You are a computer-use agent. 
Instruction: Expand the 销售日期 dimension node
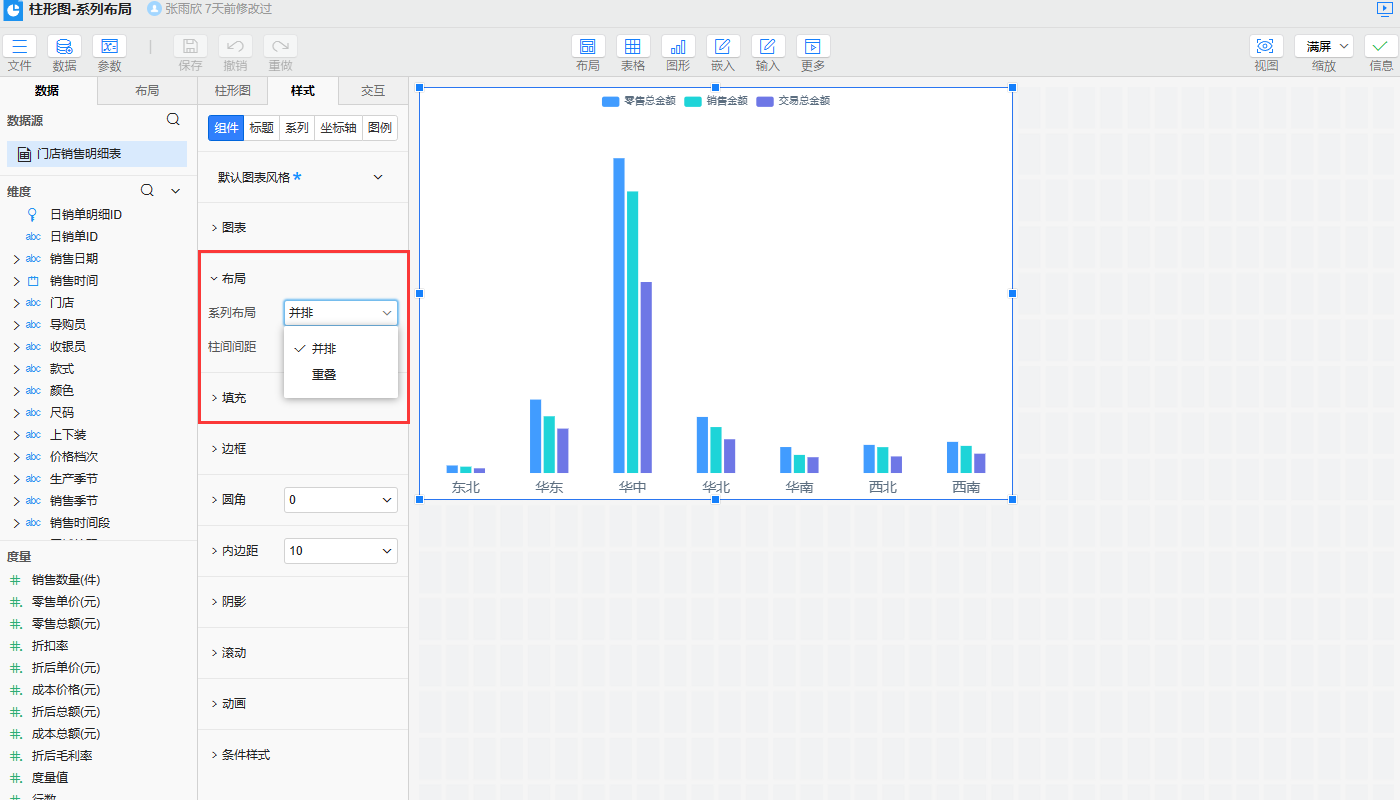coord(16,259)
